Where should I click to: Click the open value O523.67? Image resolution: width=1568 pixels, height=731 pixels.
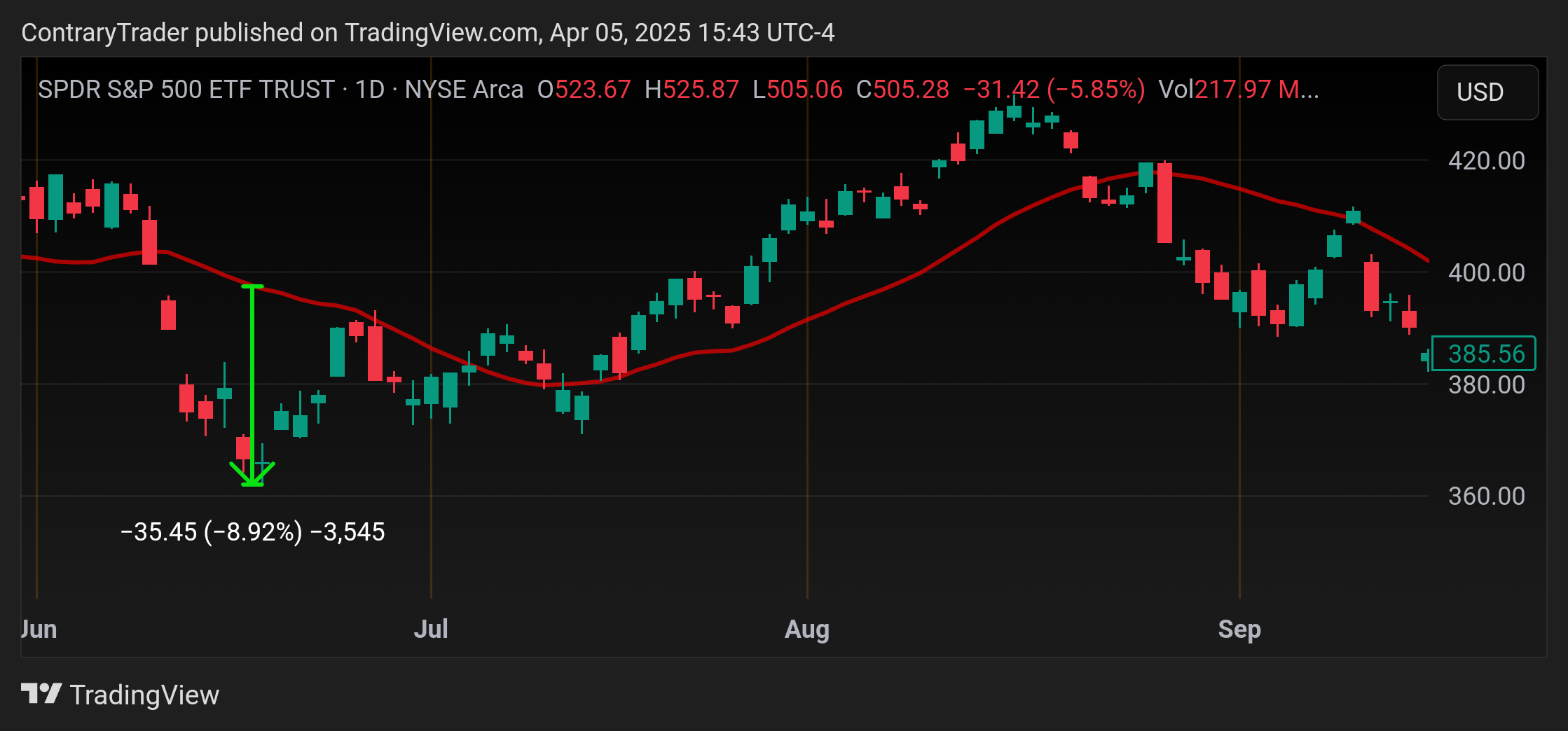pyautogui.click(x=584, y=90)
